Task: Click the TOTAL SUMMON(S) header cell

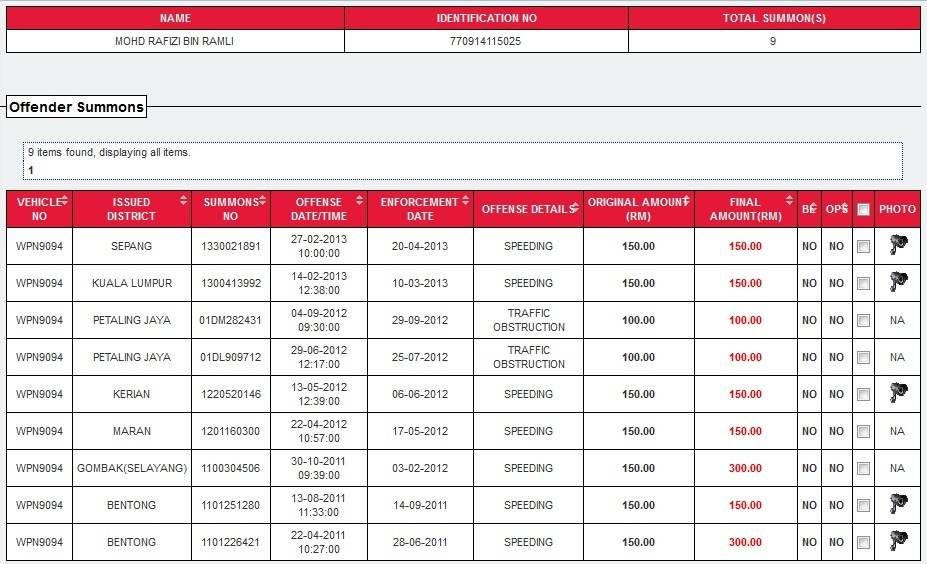Action: pos(774,18)
